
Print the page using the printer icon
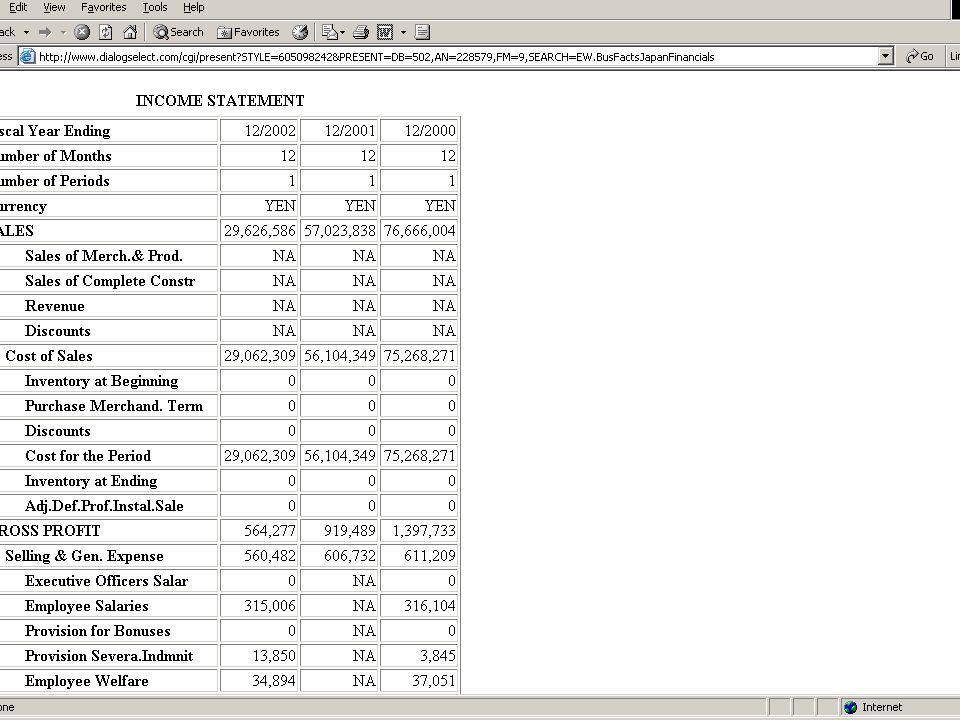pos(361,32)
